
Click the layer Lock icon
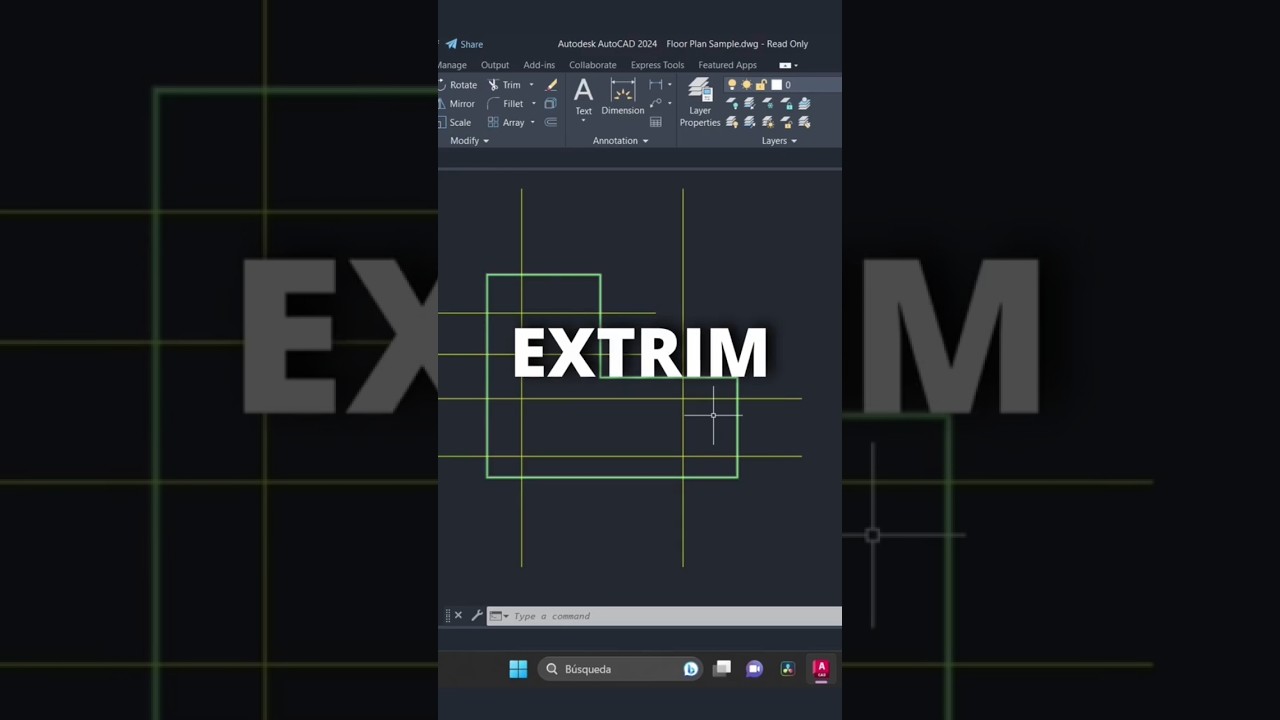(787, 103)
